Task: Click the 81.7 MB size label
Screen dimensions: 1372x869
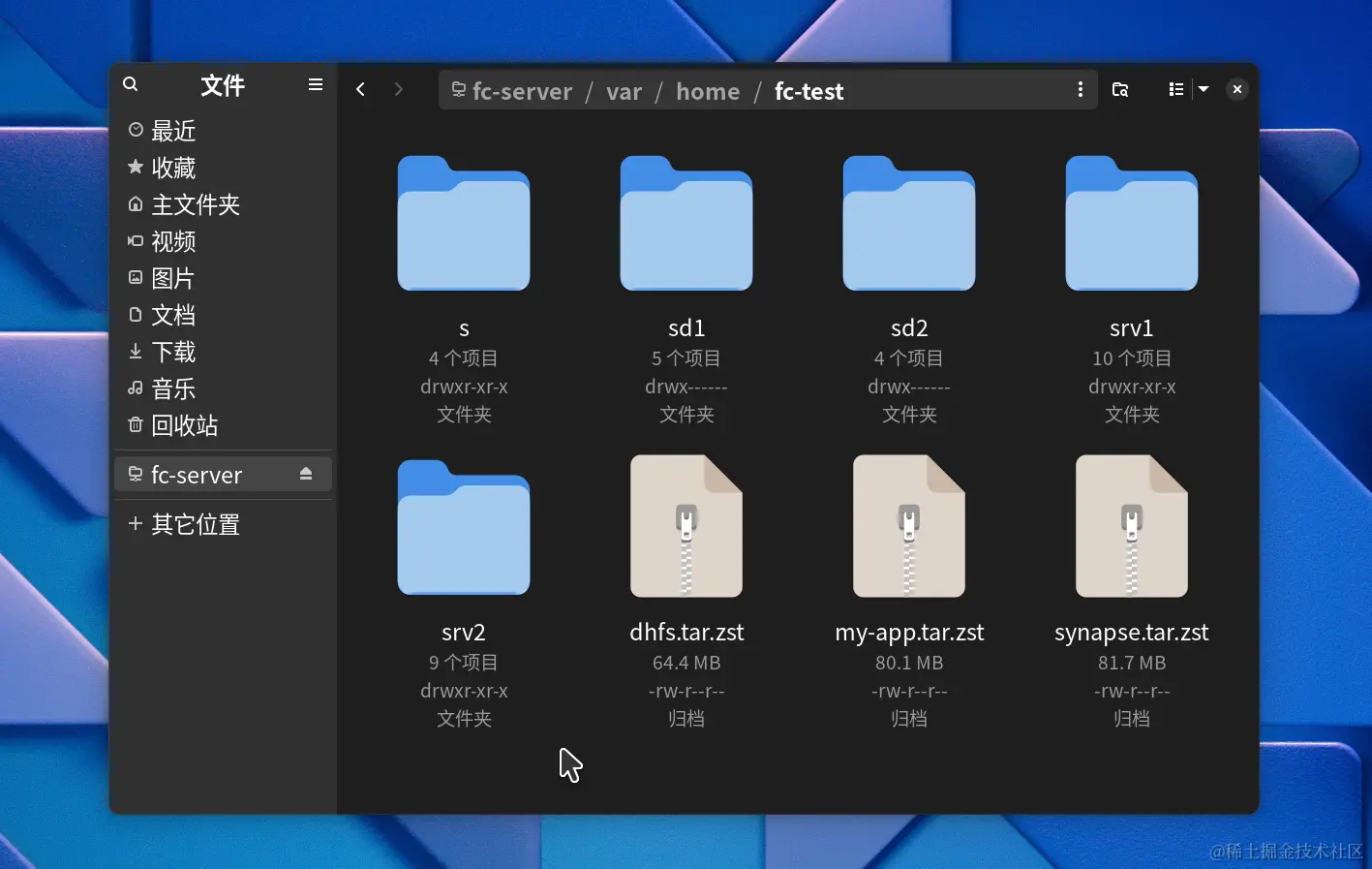Action: [1132, 663]
